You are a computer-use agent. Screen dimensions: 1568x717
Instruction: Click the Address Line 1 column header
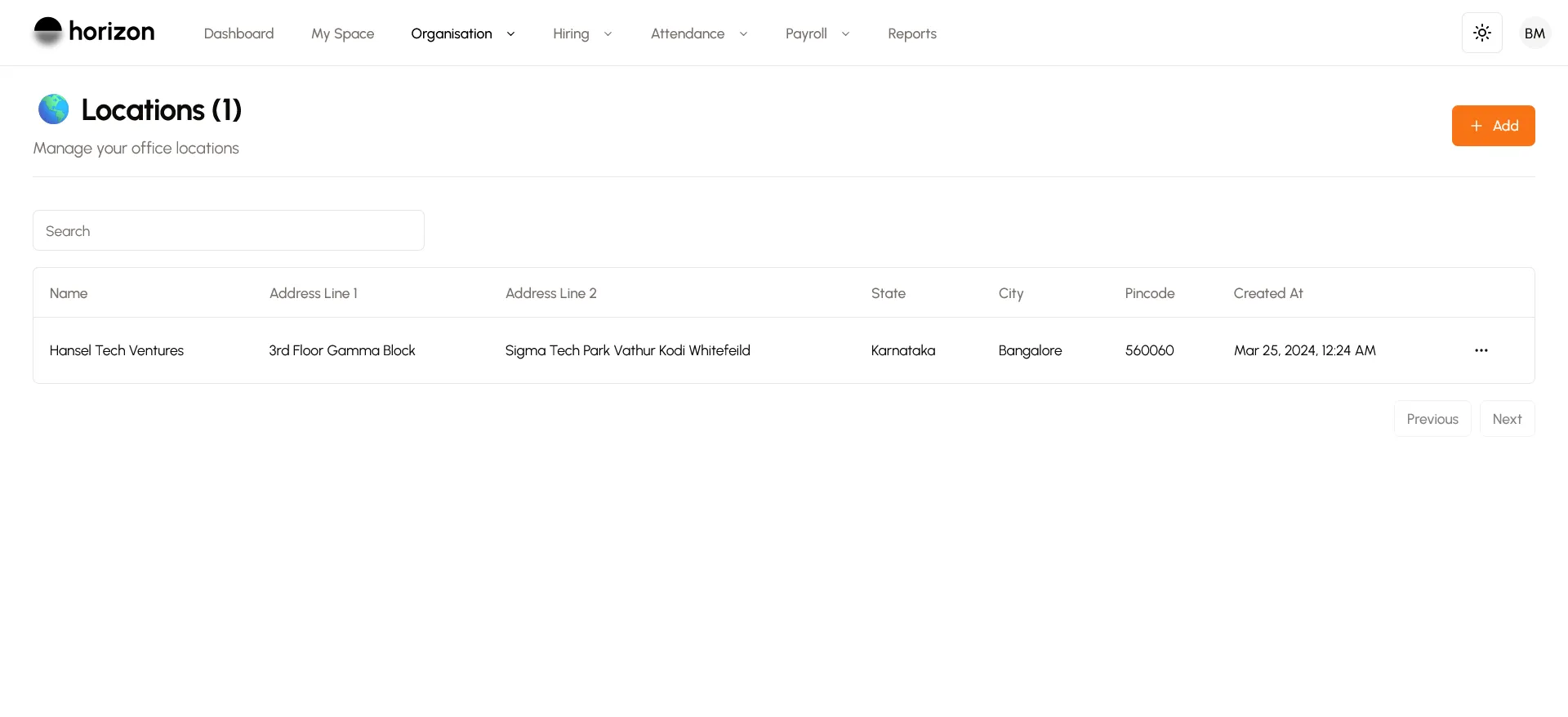coord(314,293)
